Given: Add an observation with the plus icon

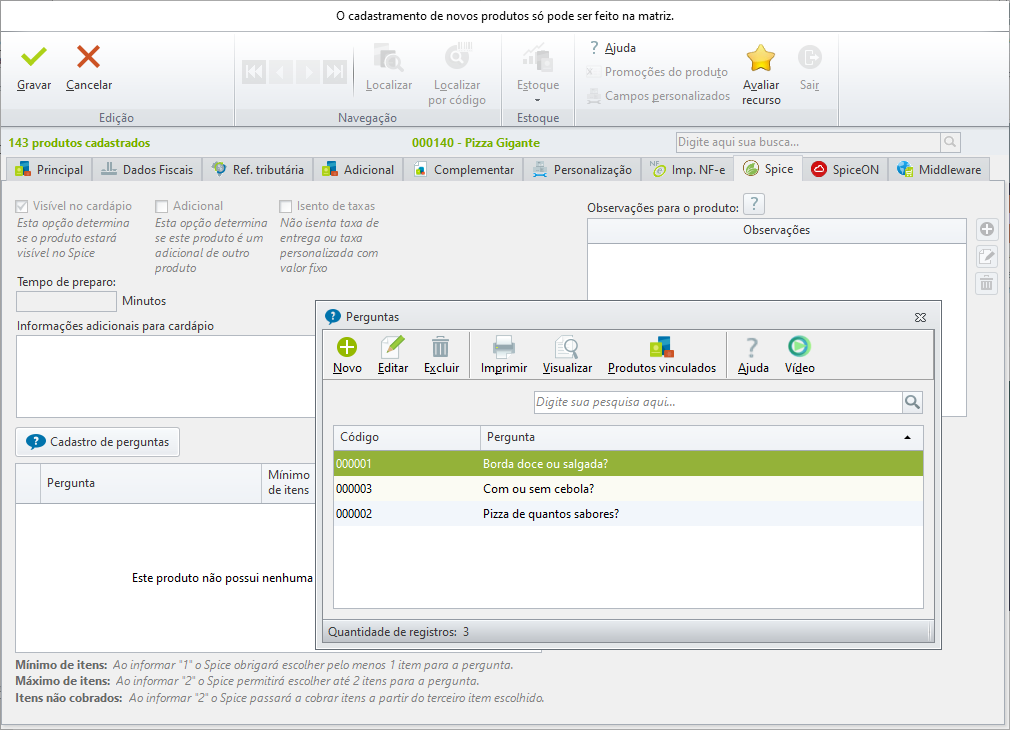Looking at the screenshot, I should 986,229.
